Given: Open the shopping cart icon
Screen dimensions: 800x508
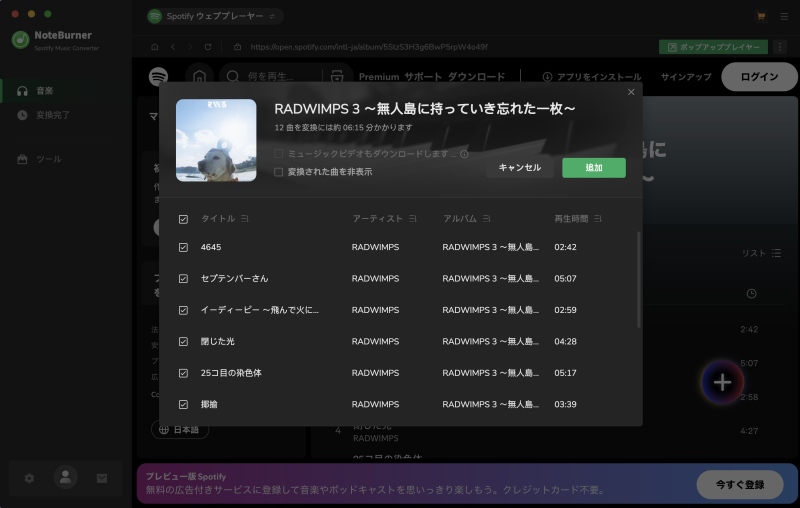Looking at the screenshot, I should pyautogui.click(x=761, y=16).
